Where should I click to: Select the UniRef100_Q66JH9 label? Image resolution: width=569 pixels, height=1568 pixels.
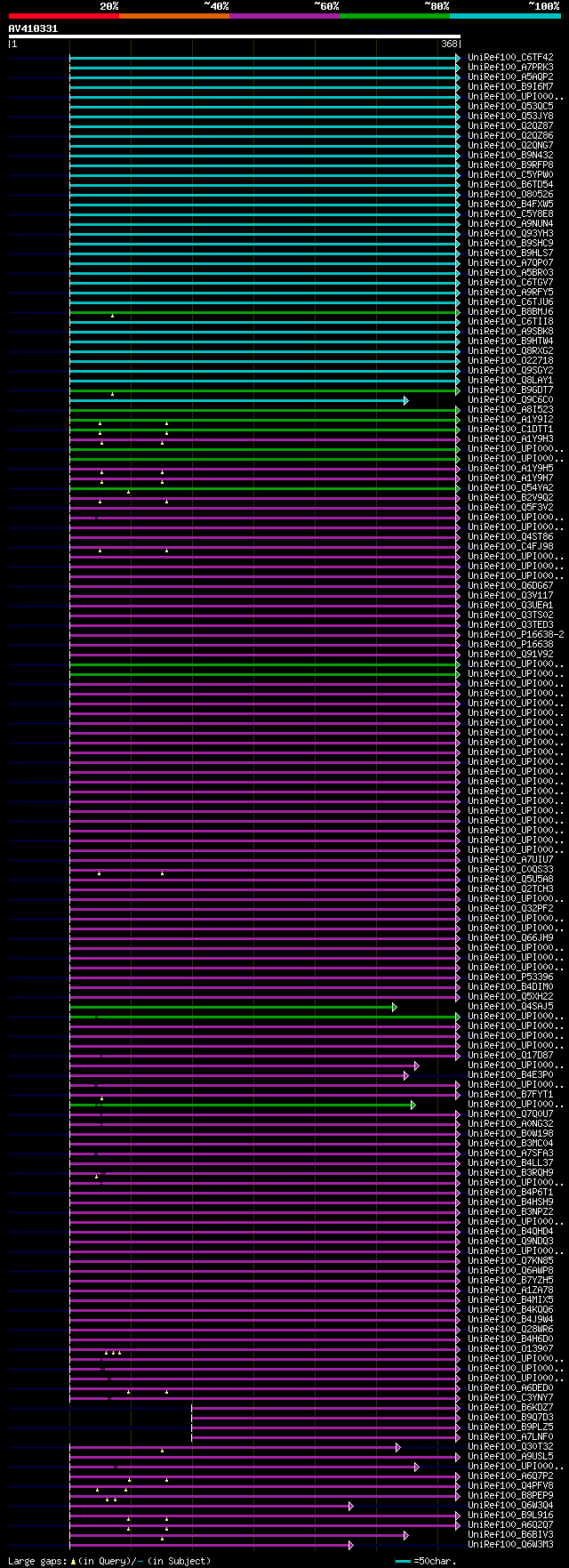(x=510, y=938)
